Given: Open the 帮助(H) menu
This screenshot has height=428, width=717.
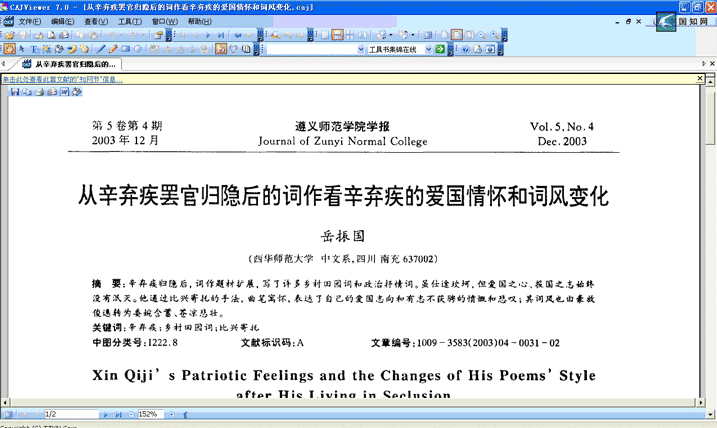Looking at the screenshot, I should [x=199, y=20].
